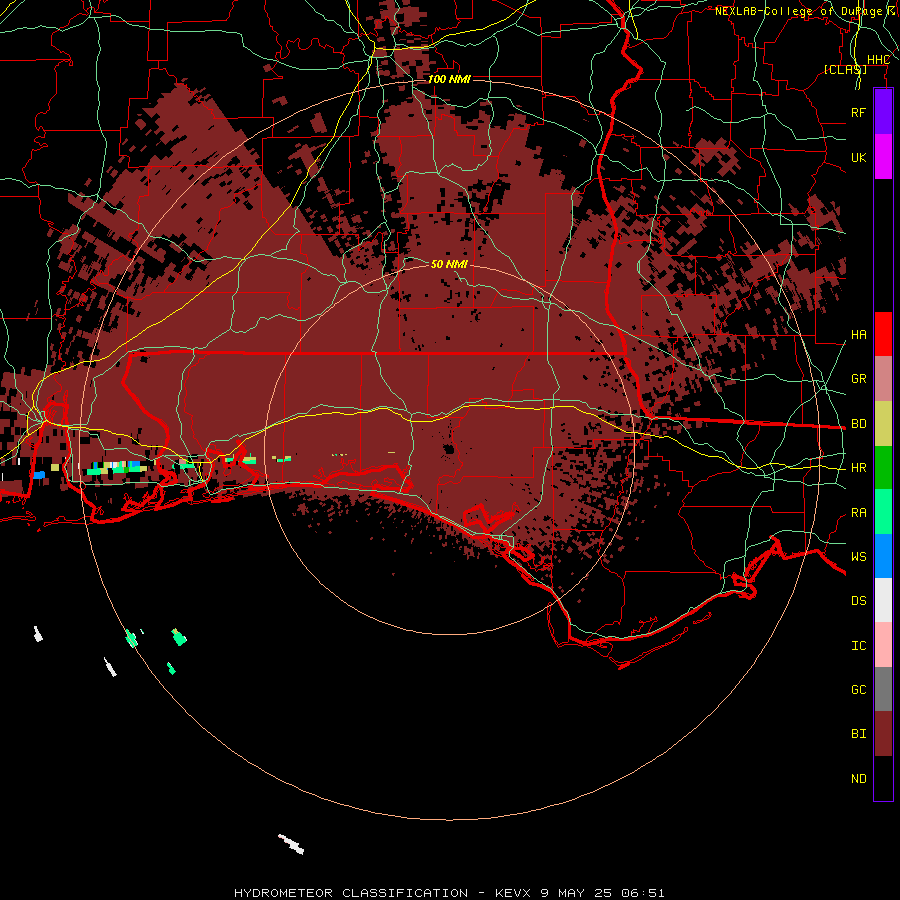Click the WS legend label
Viewport: 900px width, 900px height.
tap(859, 557)
